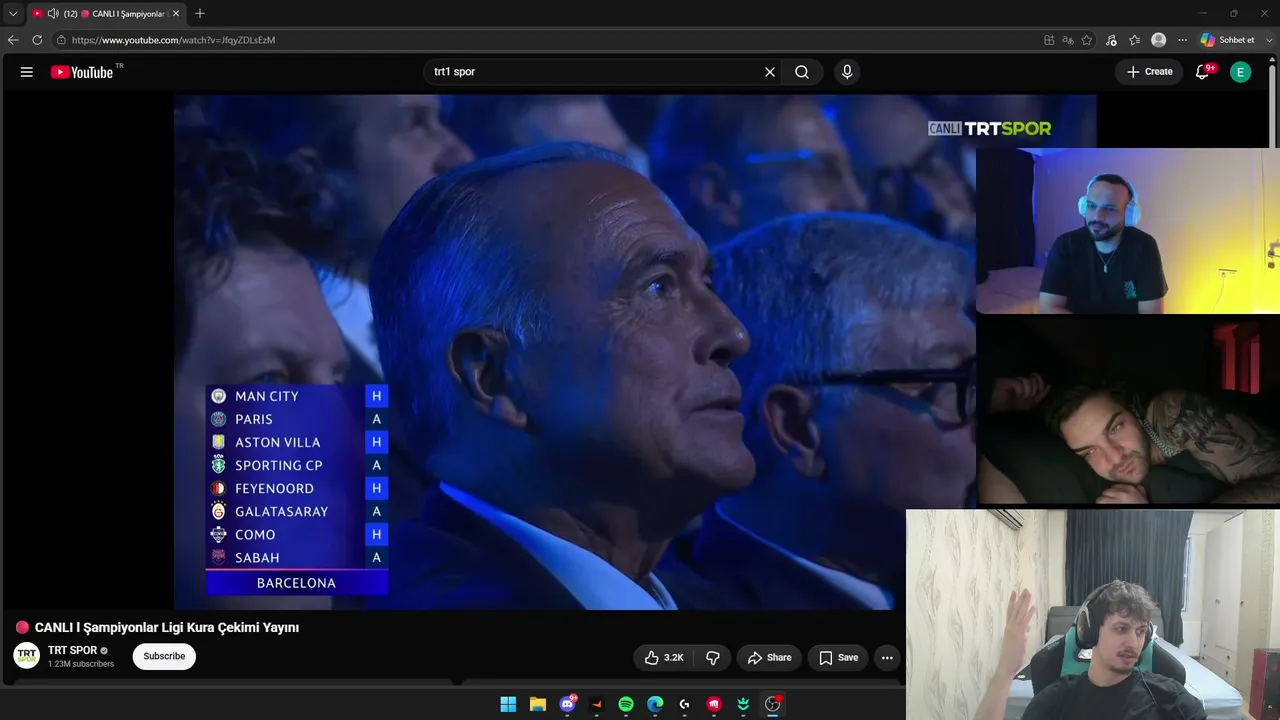1280x720 pixels.
Task: Open the Windows Start menu
Action: 508,704
